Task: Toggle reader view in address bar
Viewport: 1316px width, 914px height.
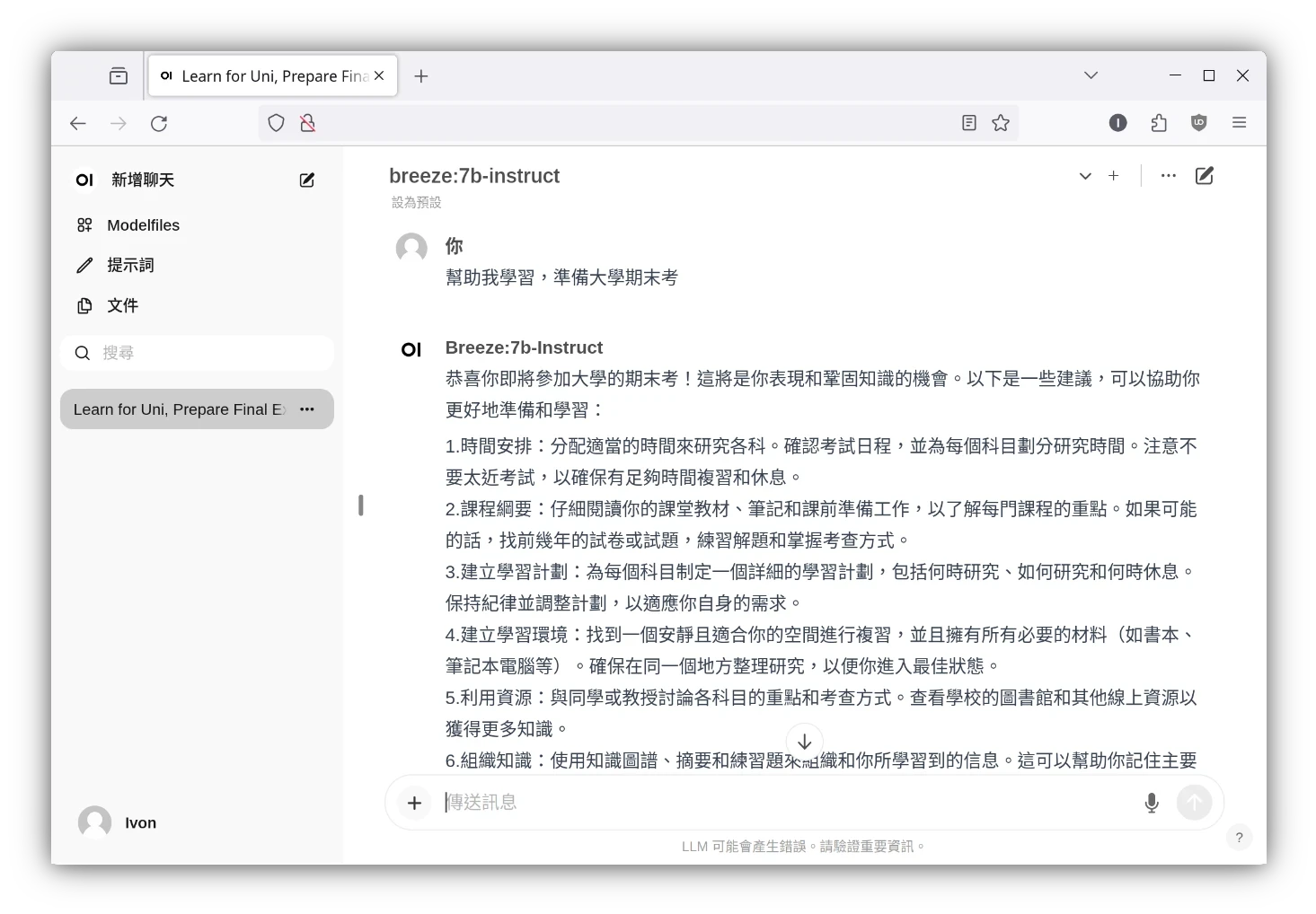Action: (968, 123)
